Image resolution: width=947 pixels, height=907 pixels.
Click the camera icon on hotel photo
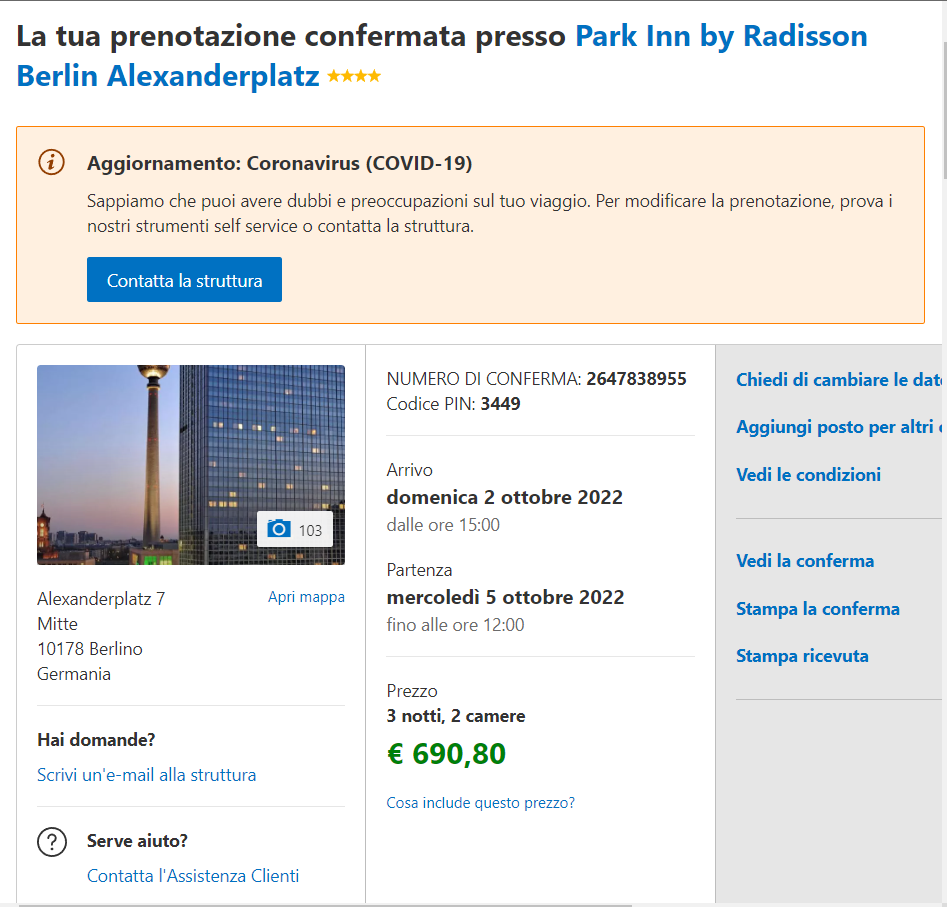[278, 529]
